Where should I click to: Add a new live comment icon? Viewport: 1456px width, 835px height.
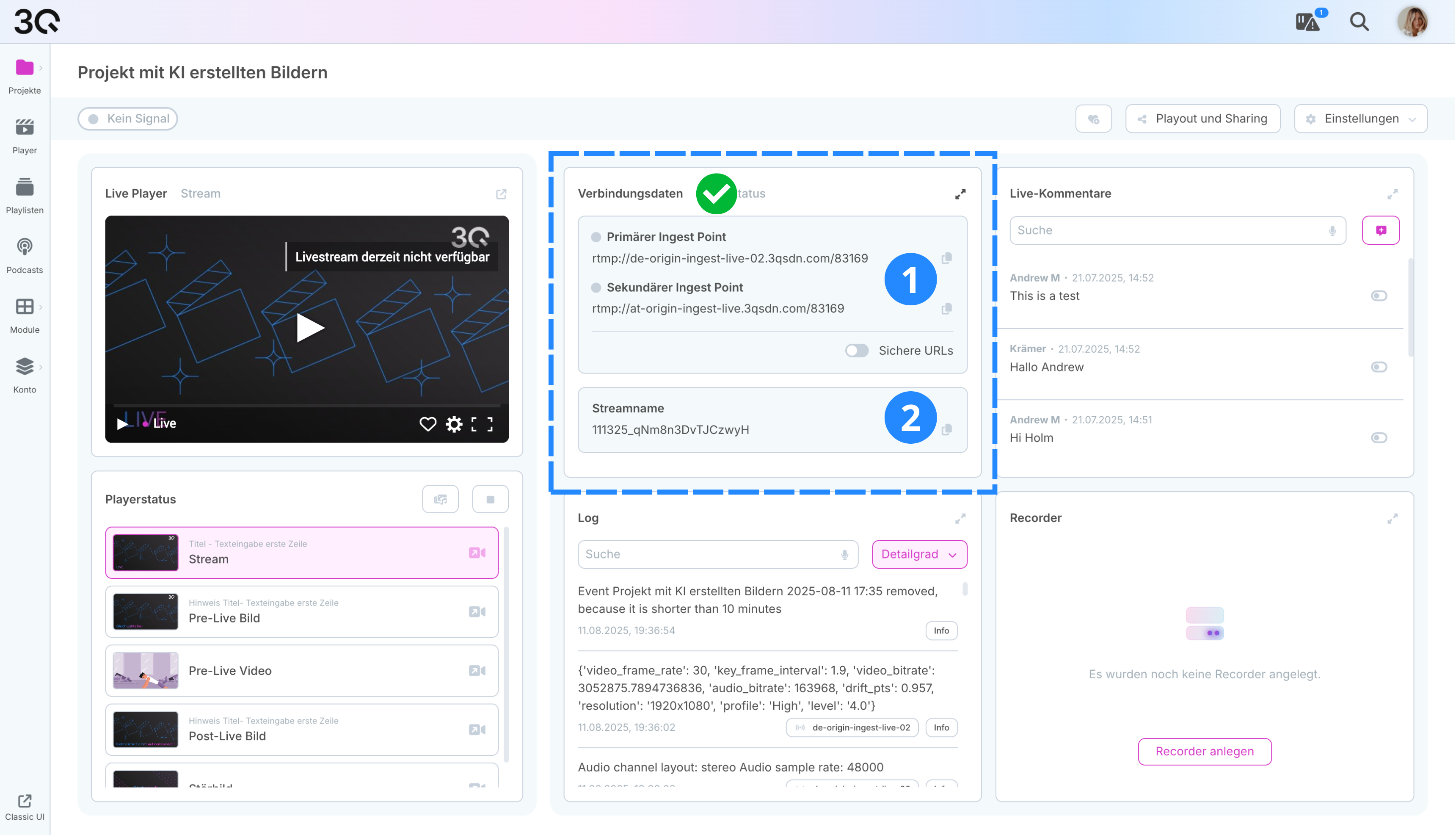[1381, 230]
